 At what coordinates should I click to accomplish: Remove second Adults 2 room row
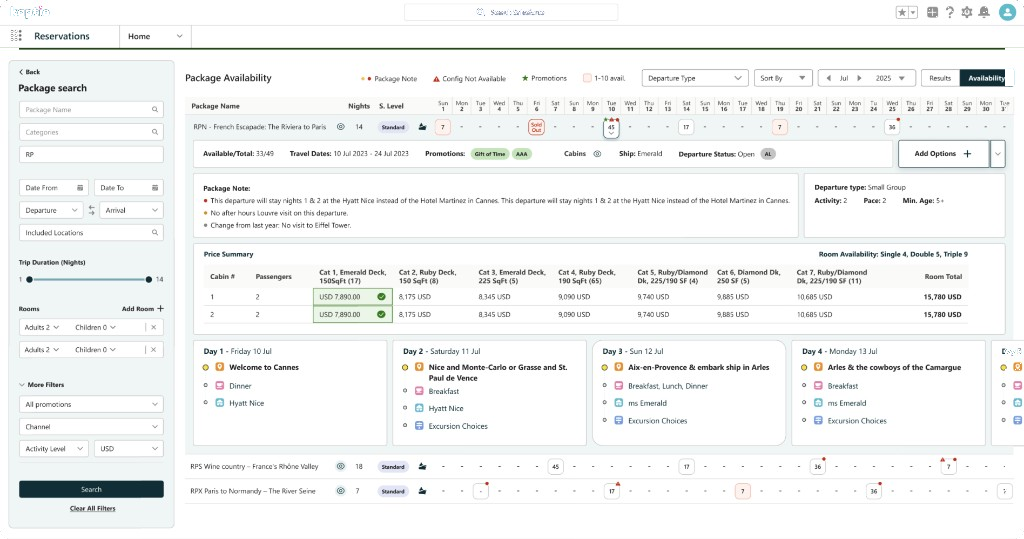[x=153, y=350]
